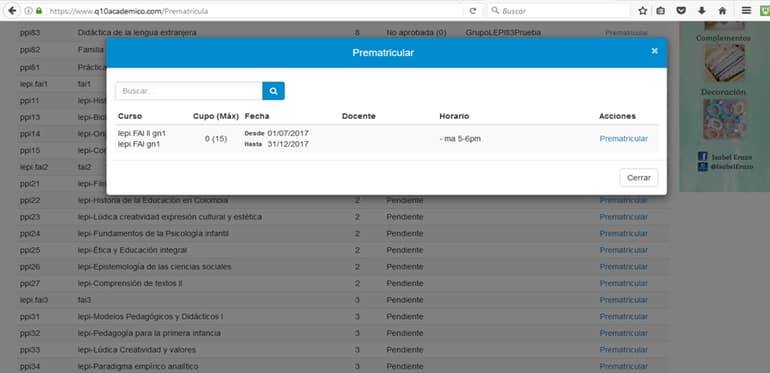The image size is (770, 373).
Task: Click the Prematricular link in the dialog row
Action: 624,139
